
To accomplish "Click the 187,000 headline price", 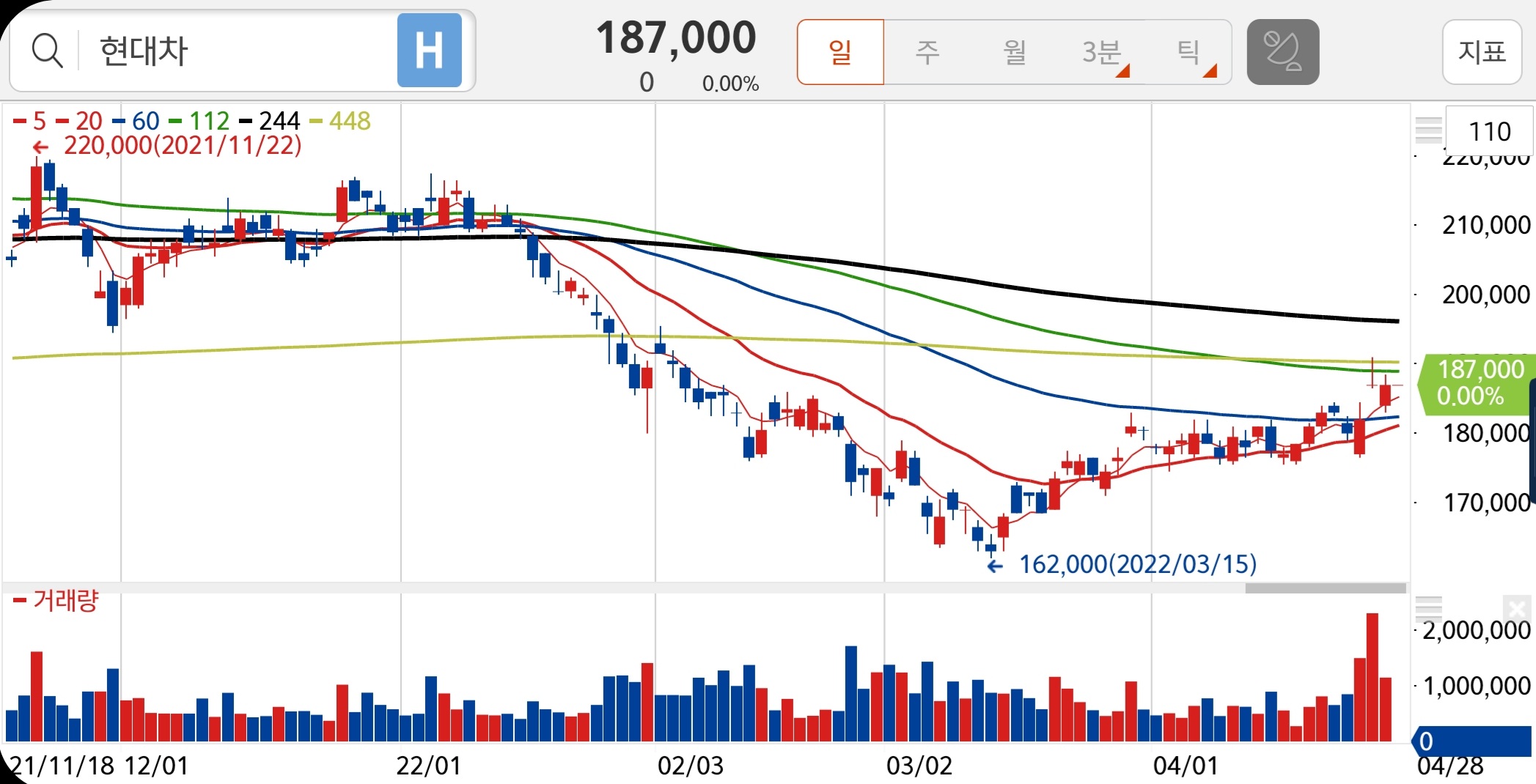I will [676, 37].
